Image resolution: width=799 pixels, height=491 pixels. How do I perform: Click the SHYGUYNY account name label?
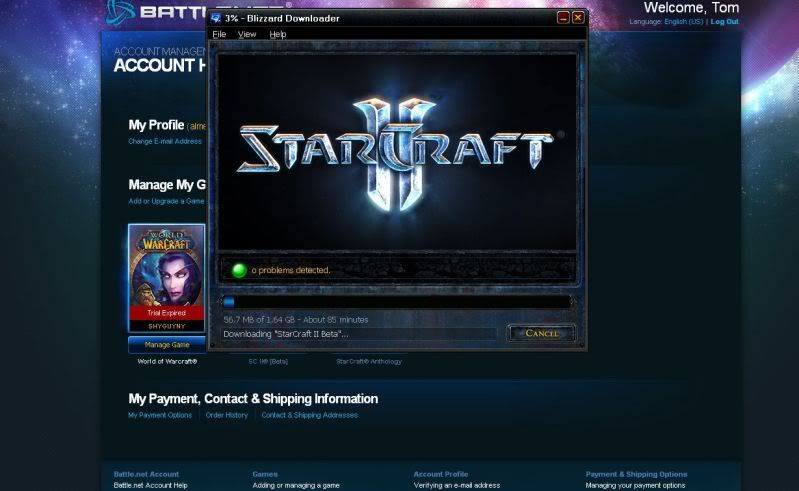point(167,326)
